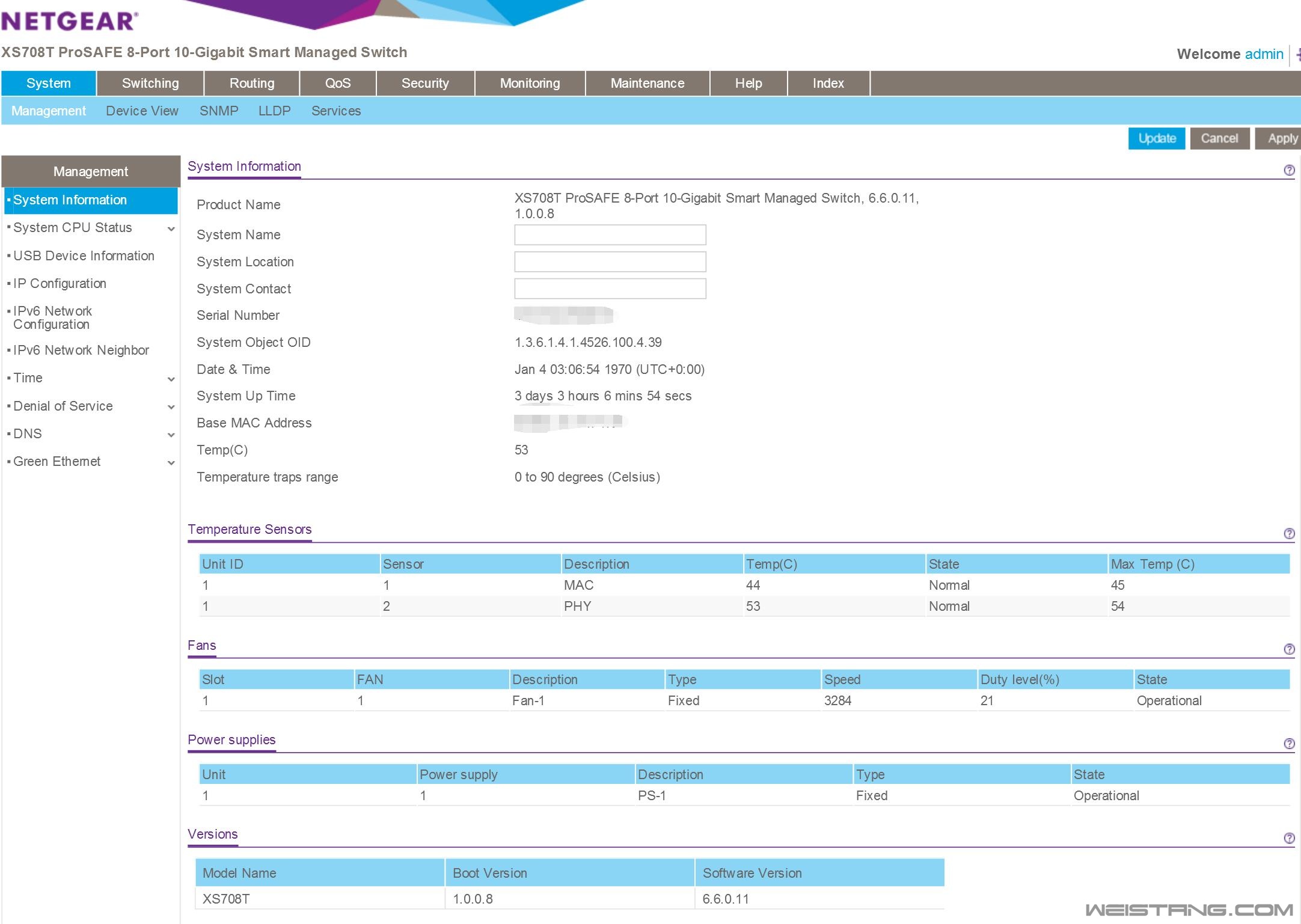Click the Update button

[1157, 138]
